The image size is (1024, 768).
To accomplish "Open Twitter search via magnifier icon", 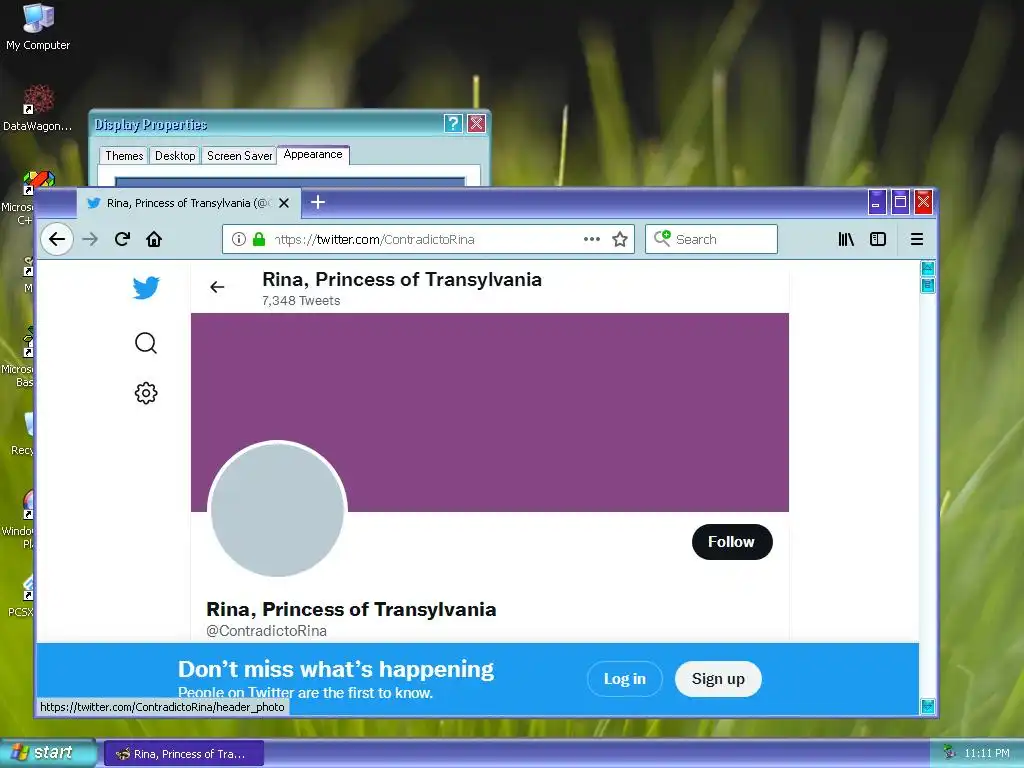I will point(146,343).
